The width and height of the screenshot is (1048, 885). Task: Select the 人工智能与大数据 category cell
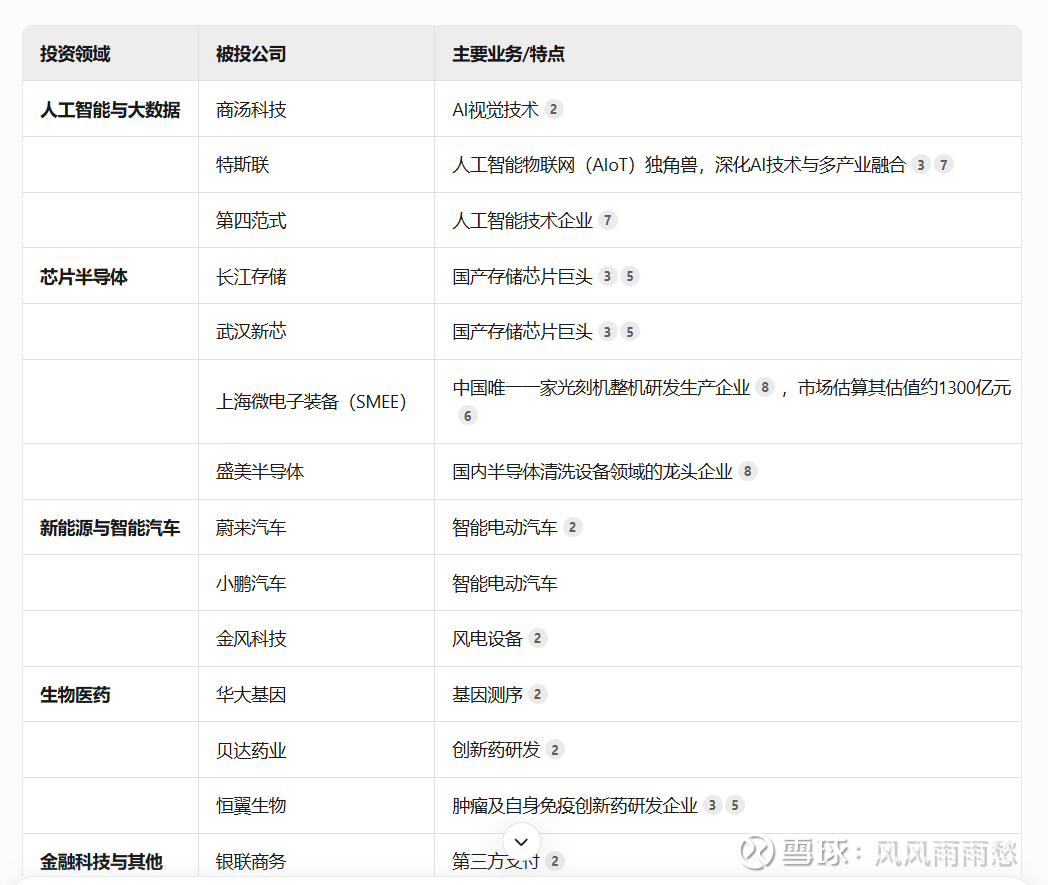110,109
